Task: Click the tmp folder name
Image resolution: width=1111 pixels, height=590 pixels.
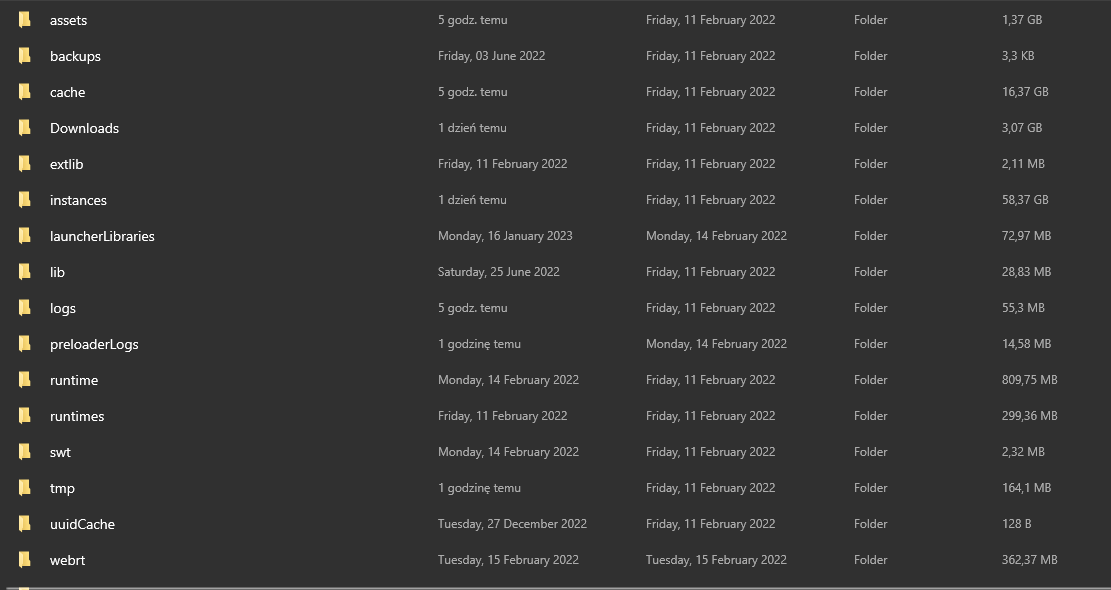Action: (62, 488)
